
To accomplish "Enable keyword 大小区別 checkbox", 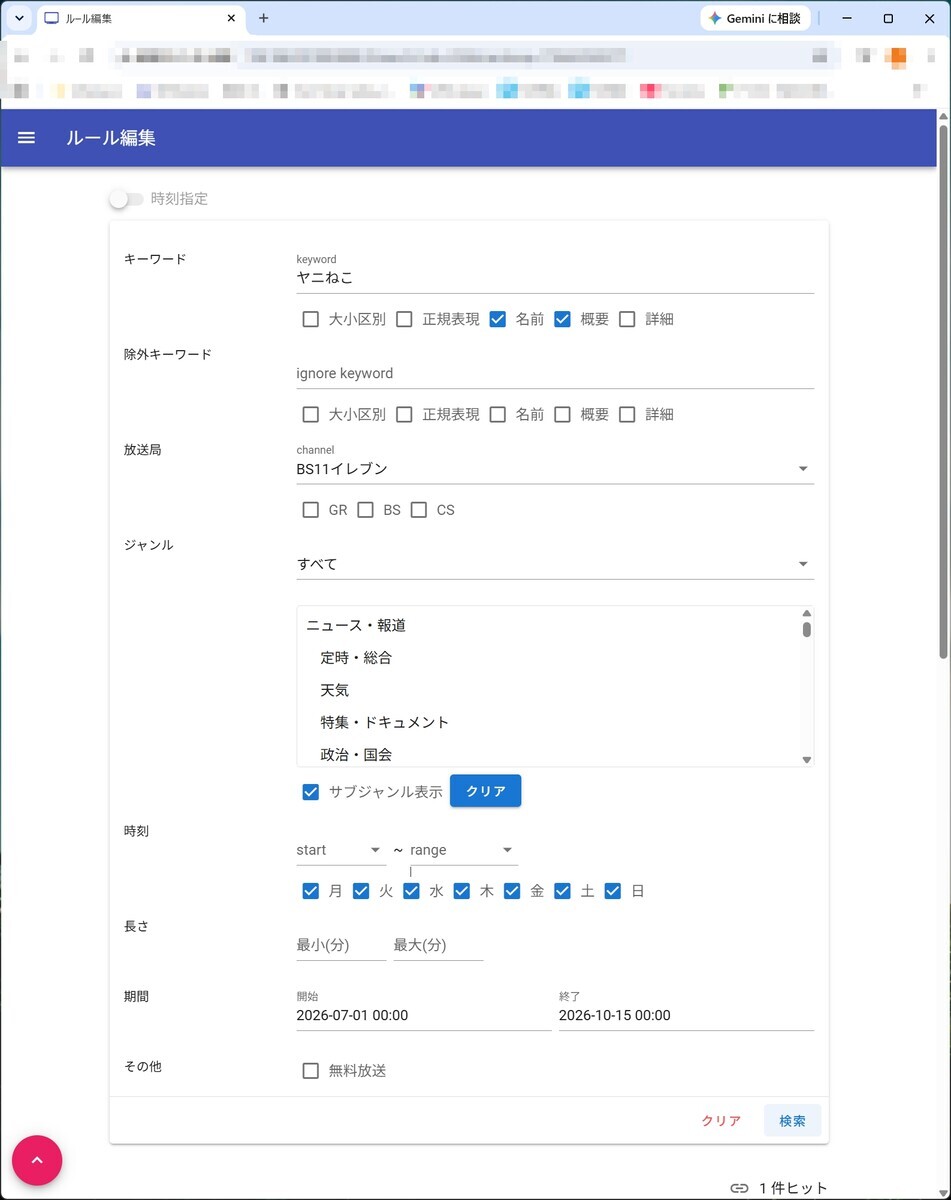I will click(311, 319).
